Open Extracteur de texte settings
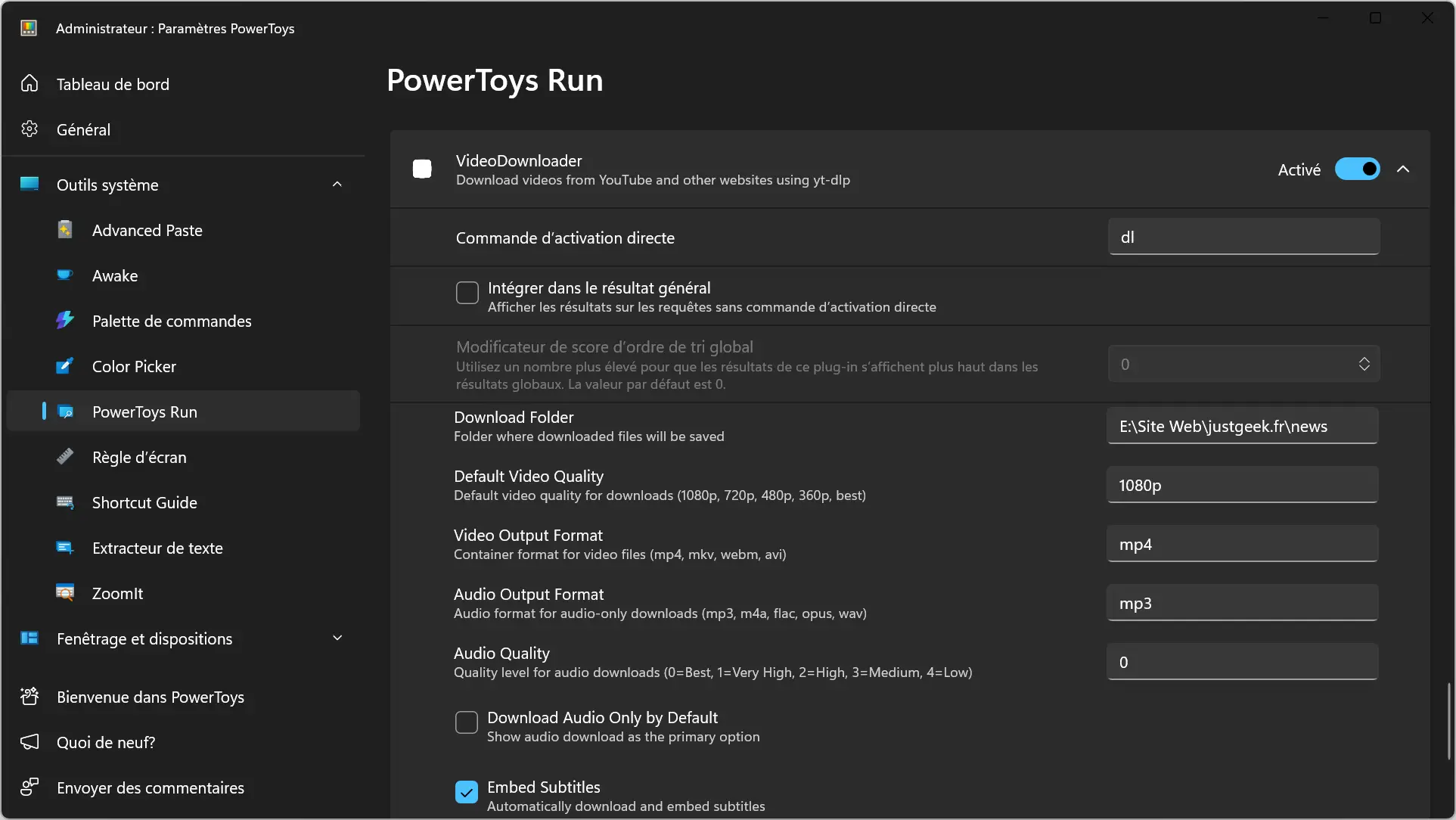Viewport: 1456px width, 820px height. [183, 548]
